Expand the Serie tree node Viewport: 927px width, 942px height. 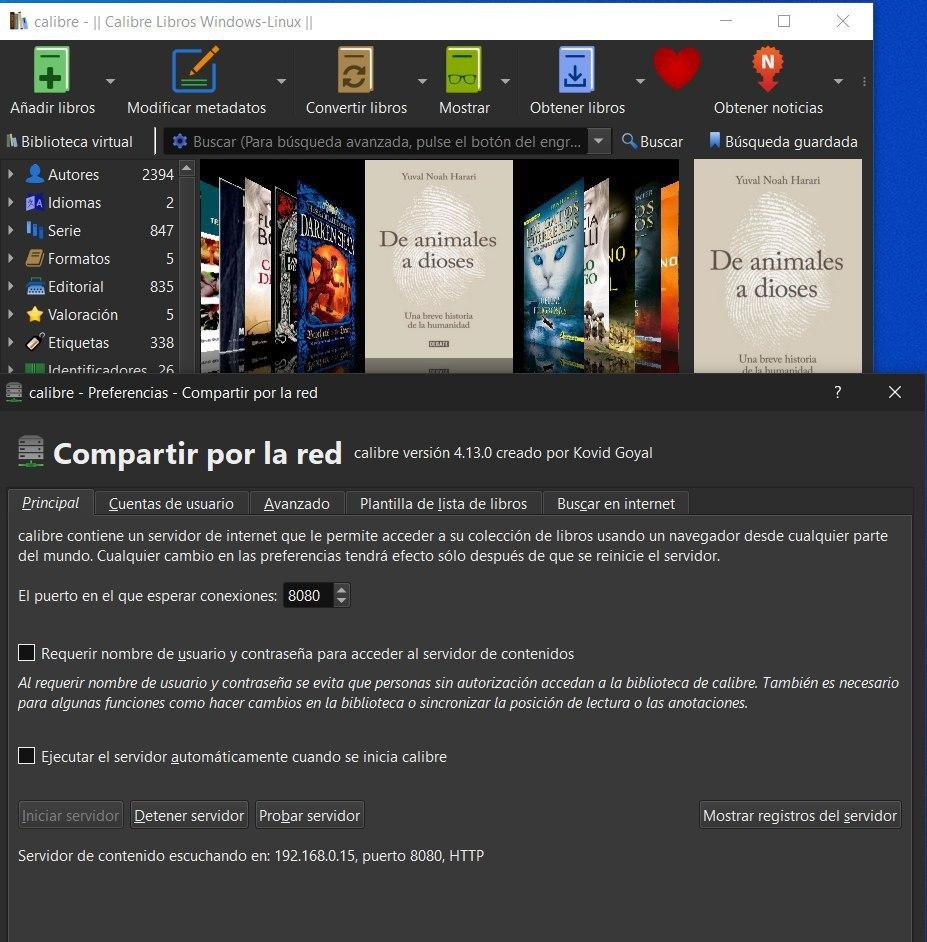click(10, 230)
